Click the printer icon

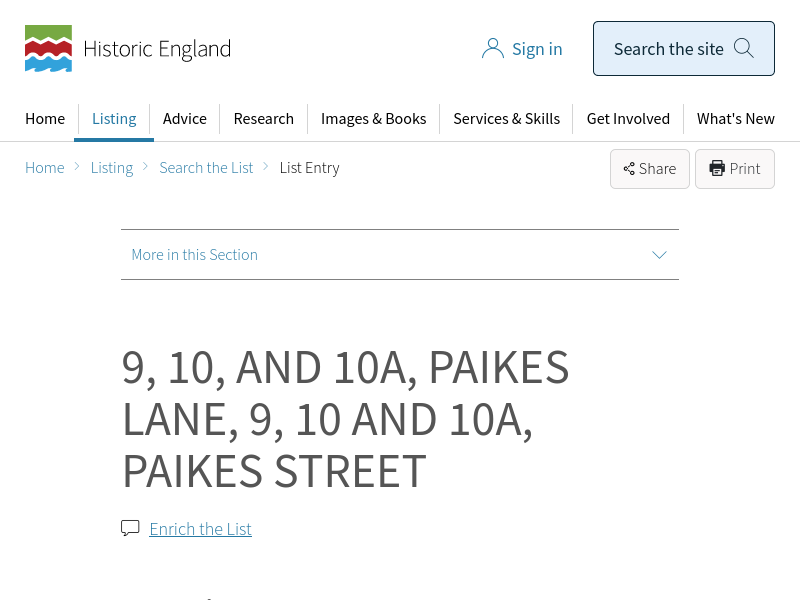[x=717, y=169]
